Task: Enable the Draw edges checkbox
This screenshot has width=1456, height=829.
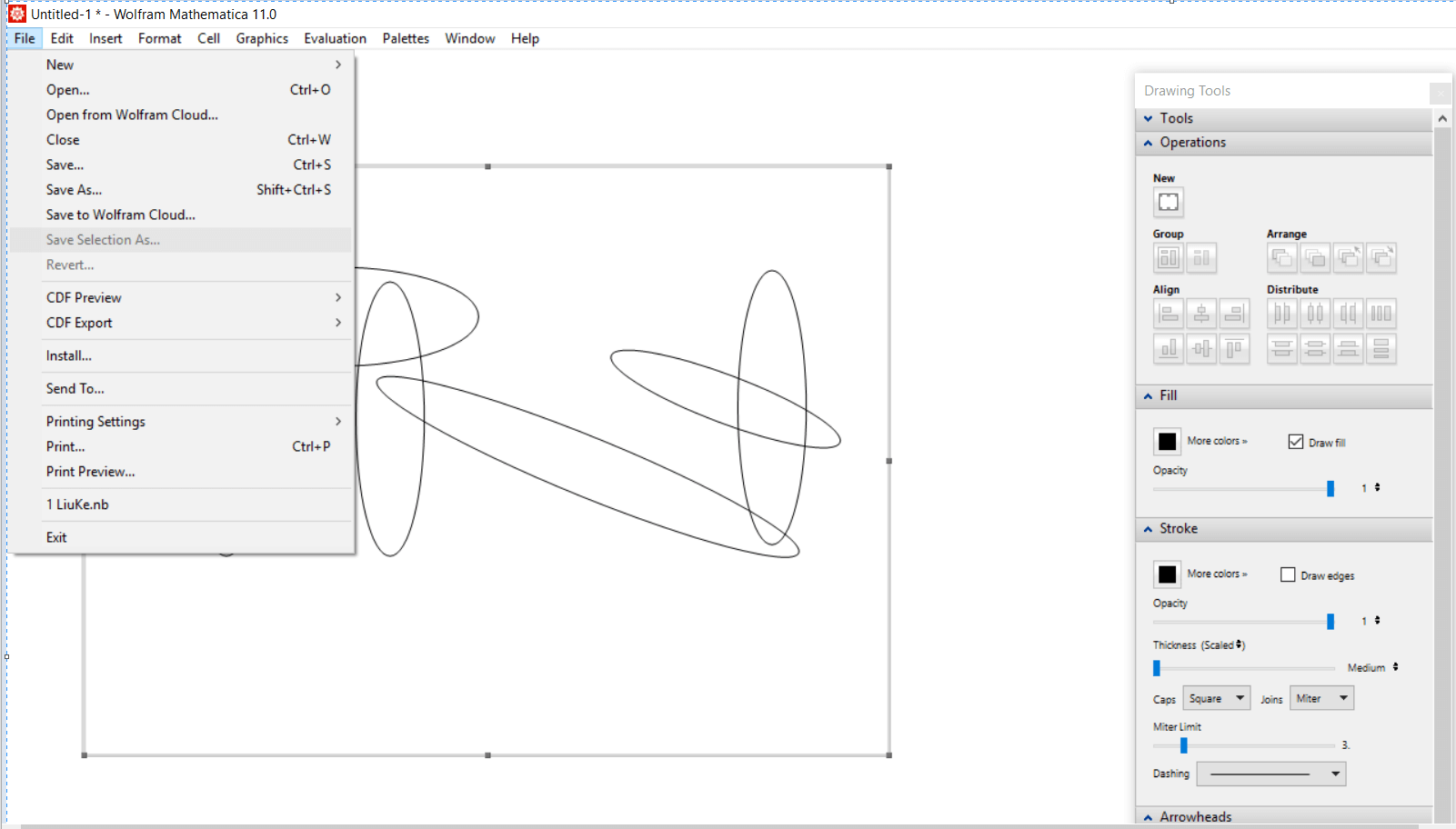Action: tap(1288, 574)
